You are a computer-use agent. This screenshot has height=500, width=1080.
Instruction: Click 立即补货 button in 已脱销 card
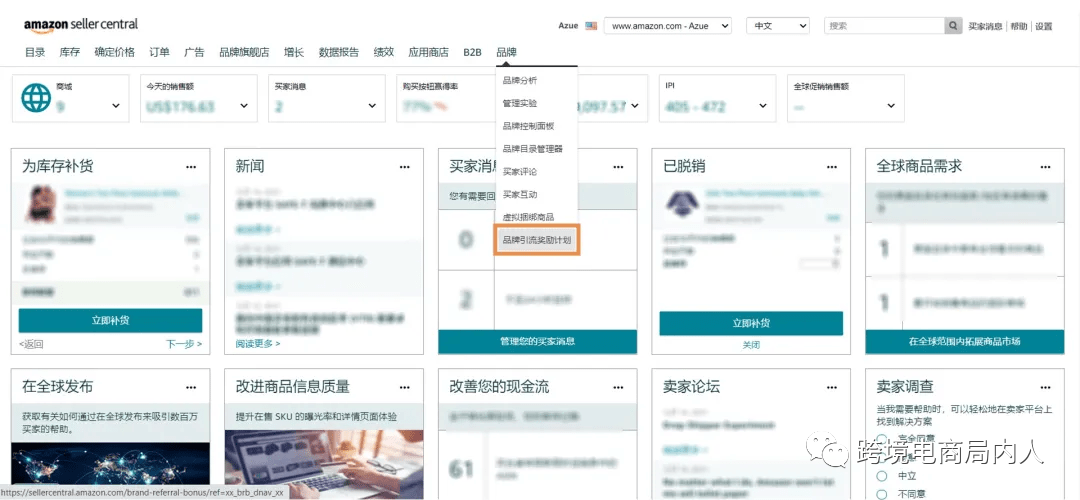751,323
